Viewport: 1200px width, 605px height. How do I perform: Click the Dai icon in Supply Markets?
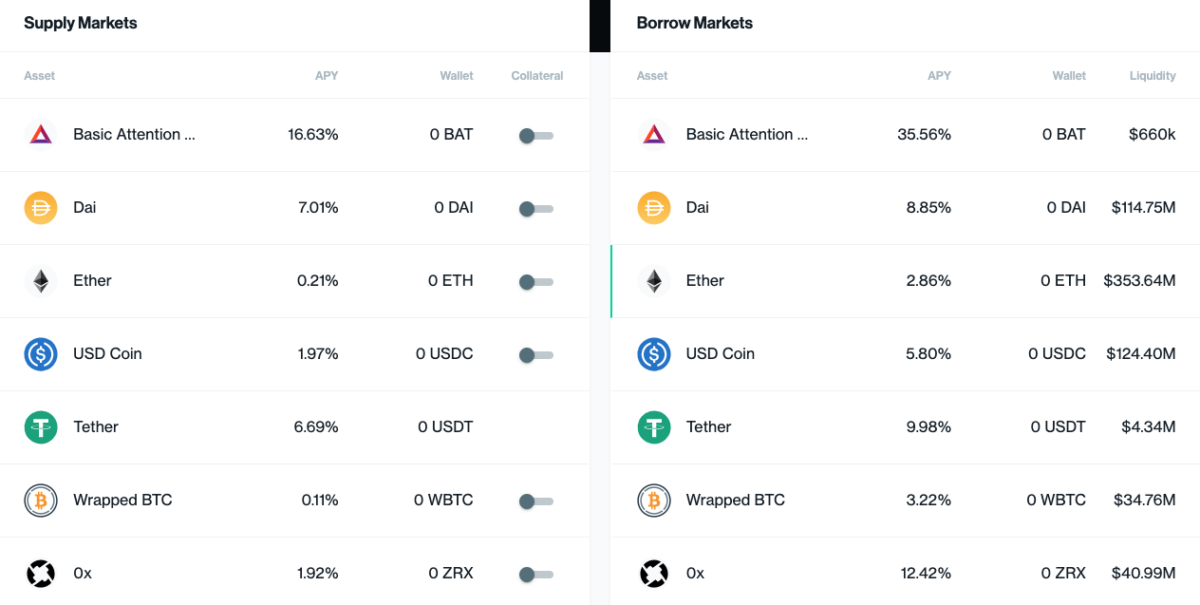tap(41, 207)
